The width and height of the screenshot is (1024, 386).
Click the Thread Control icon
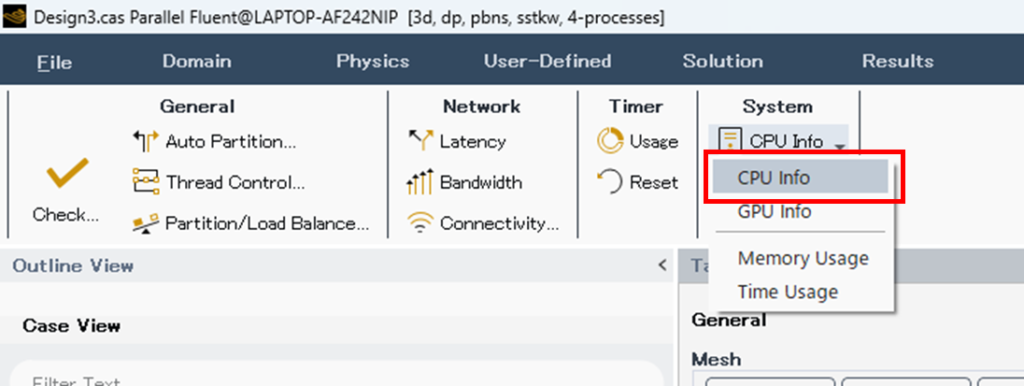point(146,182)
